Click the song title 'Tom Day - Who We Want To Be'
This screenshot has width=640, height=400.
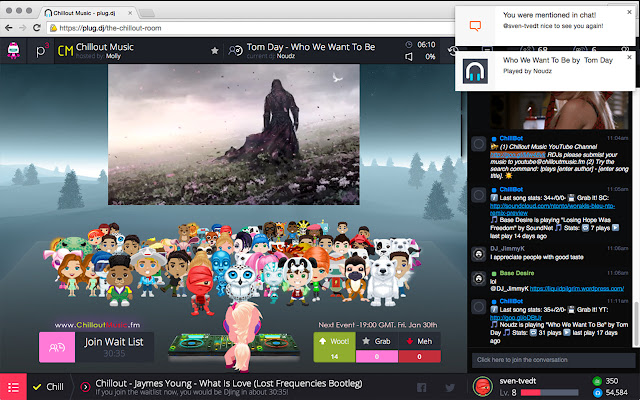(x=311, y=47)
